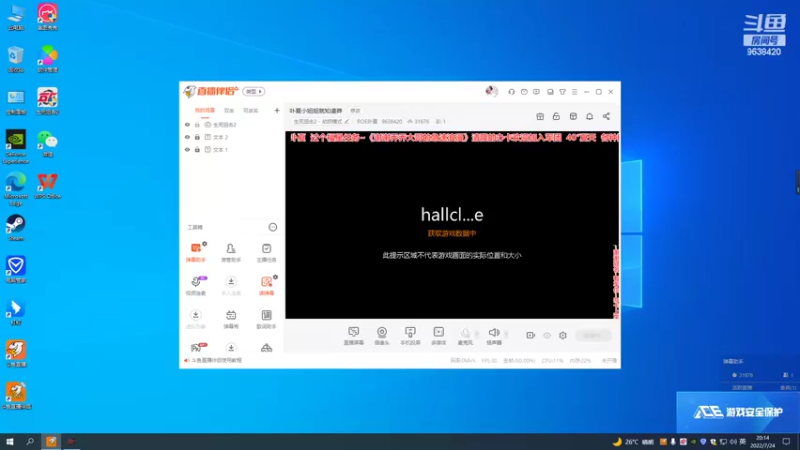The image size is (800, 450).
Task: Open Steam desktop shortcut
Action: point(16,228)
